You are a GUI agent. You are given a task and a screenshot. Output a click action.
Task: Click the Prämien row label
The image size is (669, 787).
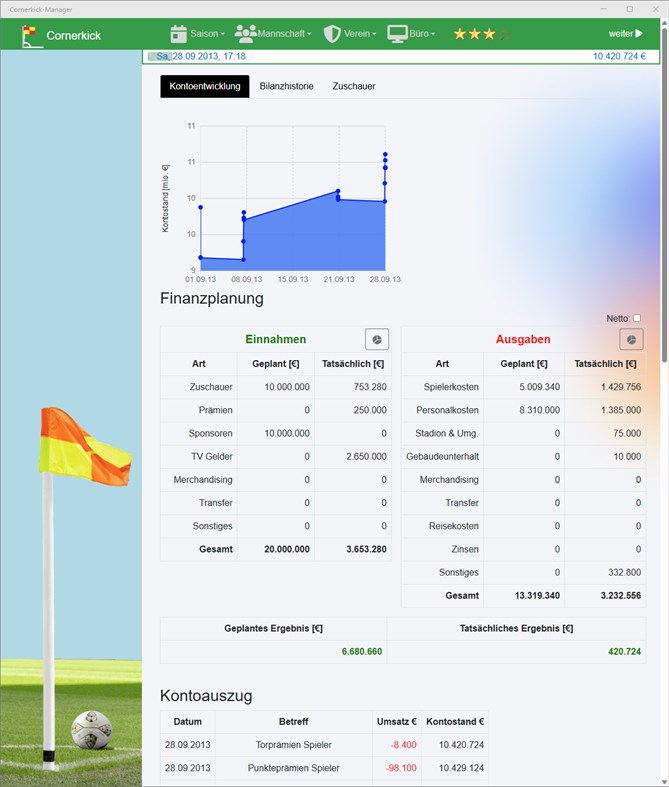(215, 410)
